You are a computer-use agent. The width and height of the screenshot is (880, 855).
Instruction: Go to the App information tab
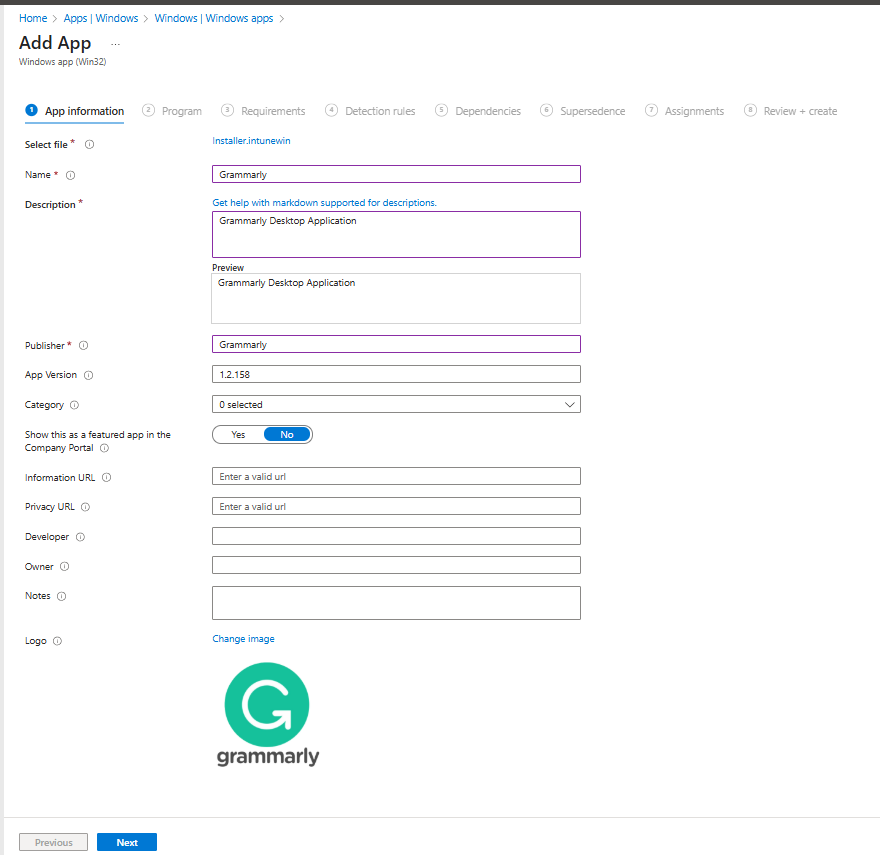(75, 111)
